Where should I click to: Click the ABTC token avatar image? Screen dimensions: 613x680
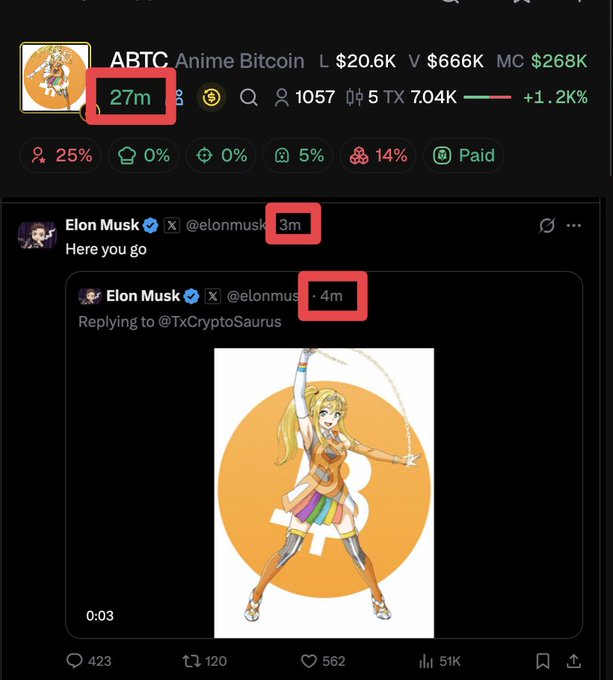click(55, 78)
